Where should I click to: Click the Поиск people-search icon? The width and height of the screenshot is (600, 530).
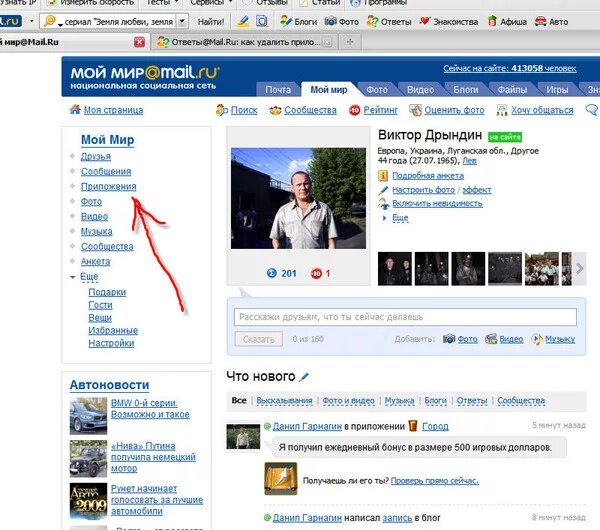point(222,110)
